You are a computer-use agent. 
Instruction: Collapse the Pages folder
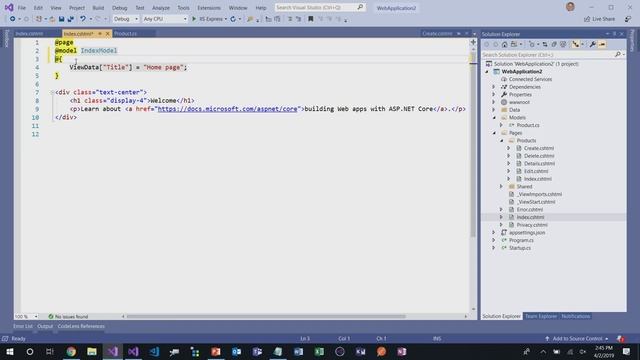click(x=494, y=133)
